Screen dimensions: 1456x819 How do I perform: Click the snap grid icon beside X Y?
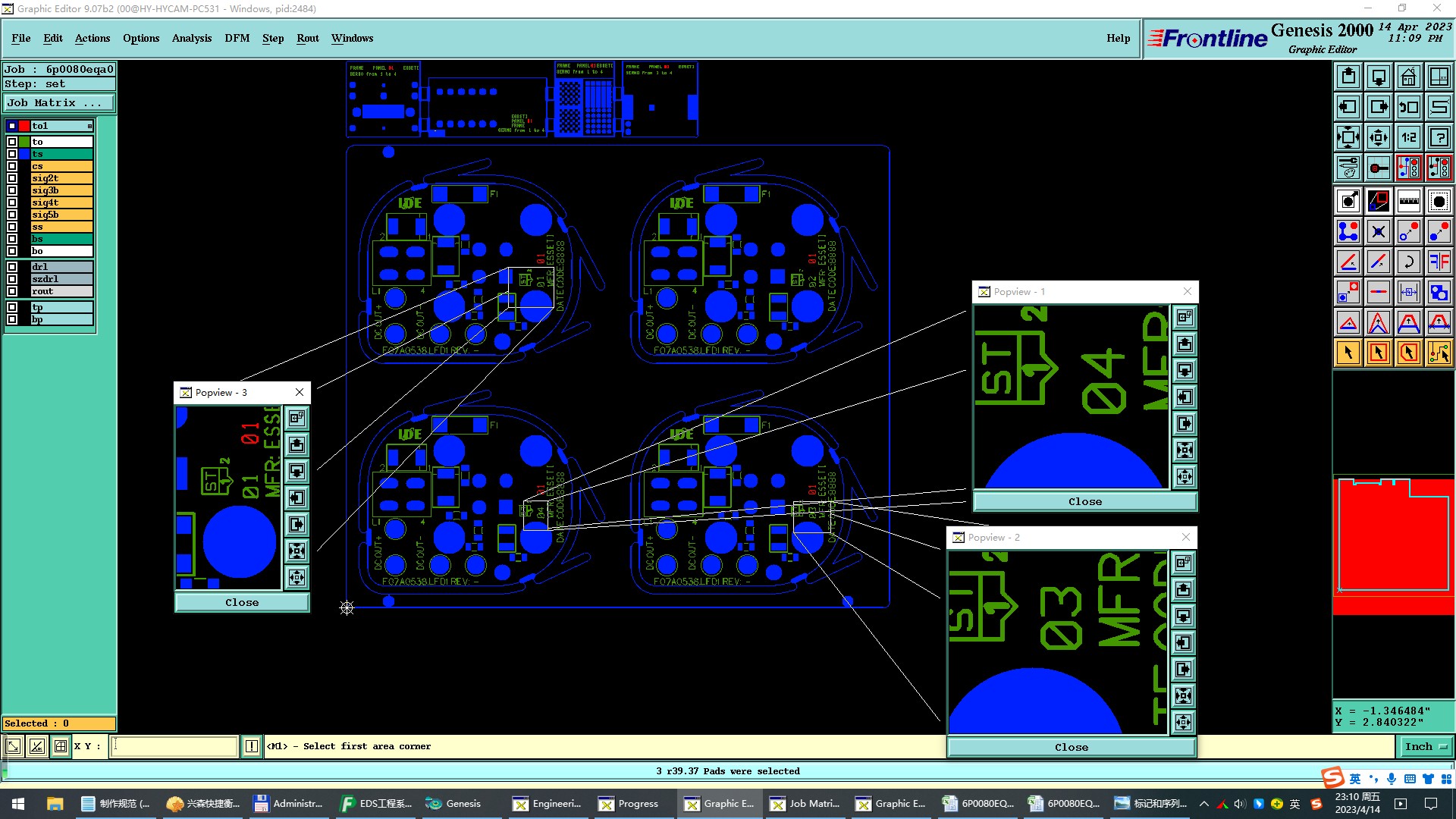click(61, 746)
